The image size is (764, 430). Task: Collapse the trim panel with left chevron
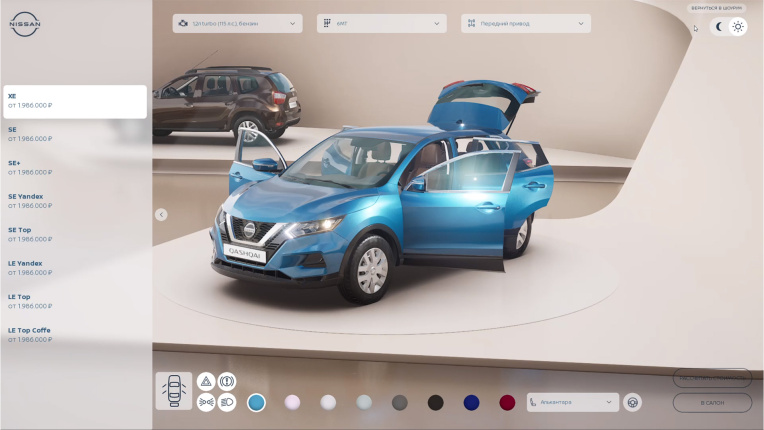[x=161, y=215]
